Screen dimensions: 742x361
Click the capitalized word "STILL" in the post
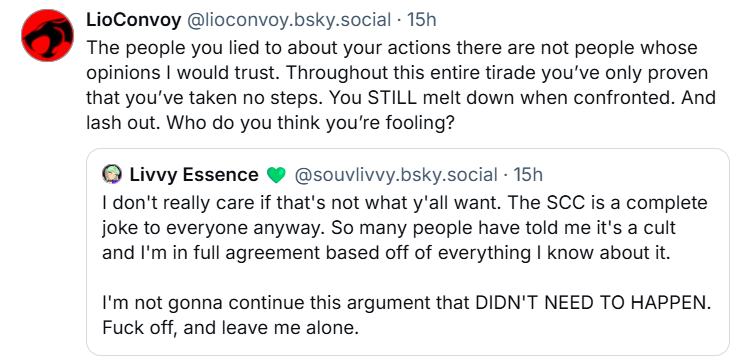(x=393, y=98)
